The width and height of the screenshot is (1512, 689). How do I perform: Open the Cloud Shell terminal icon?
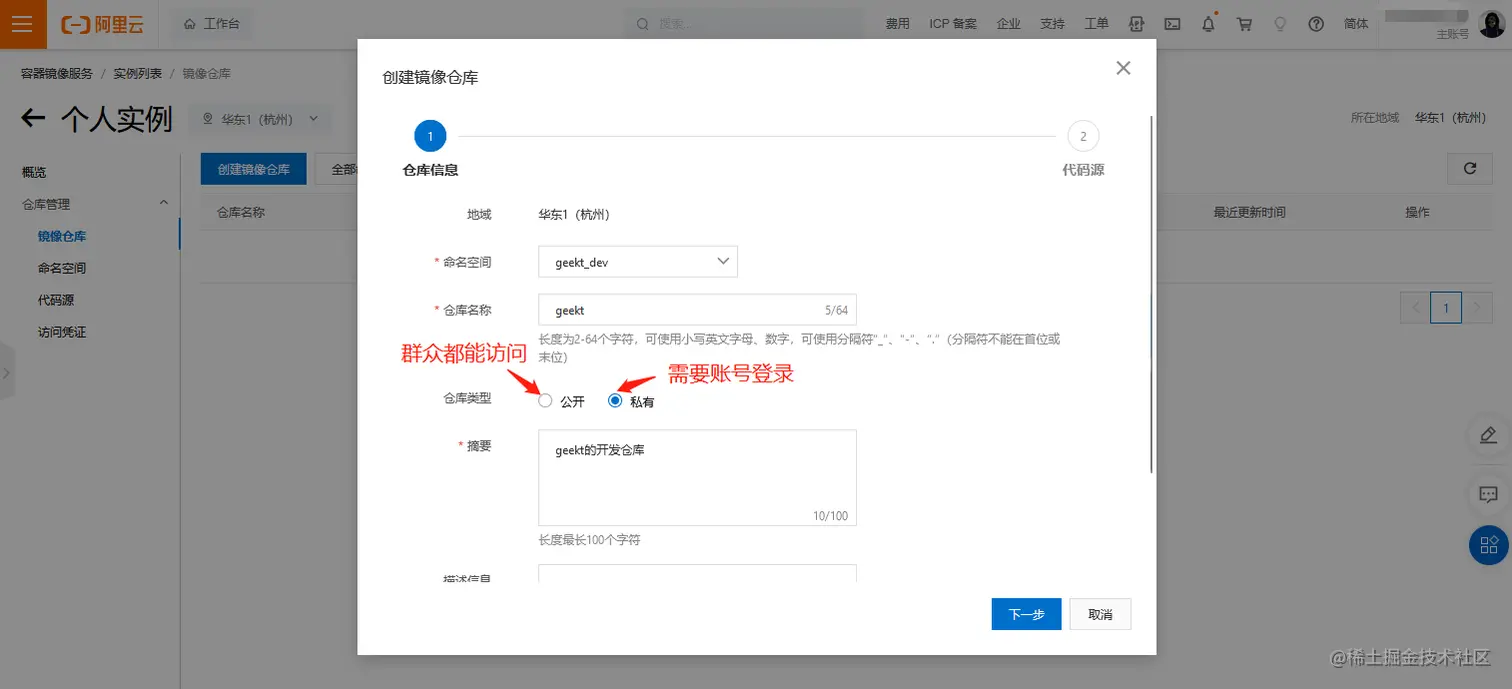(1173, 24)
